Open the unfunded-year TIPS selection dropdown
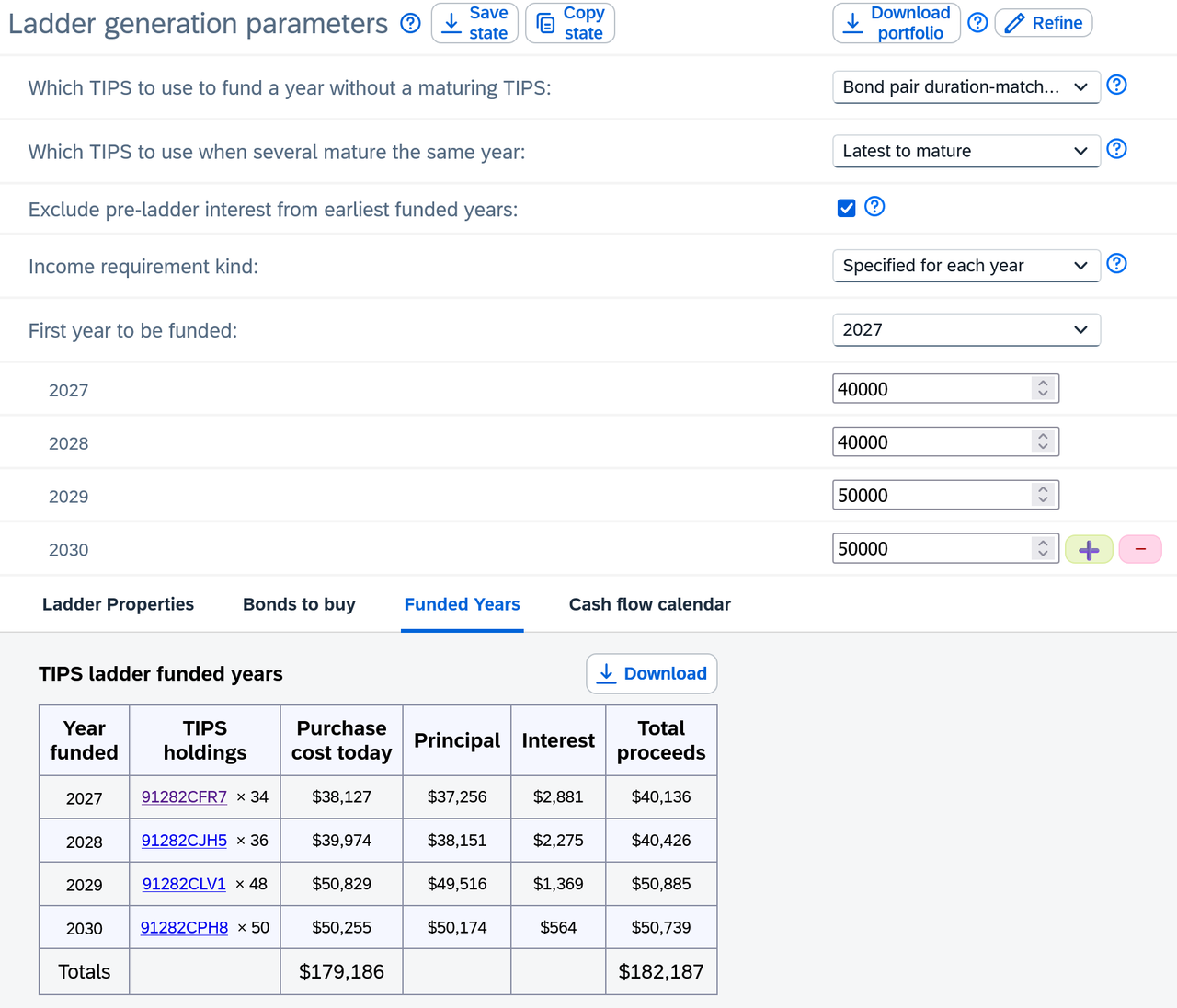 pyautogui.click(x=966, y=87)
